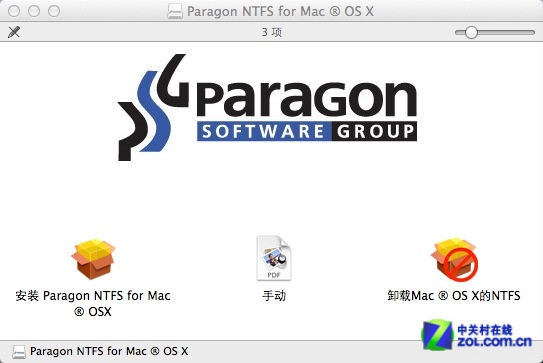543x363 pixels.
Task: Minimize the Paragon NTFS window
Action: coord(34,11)
